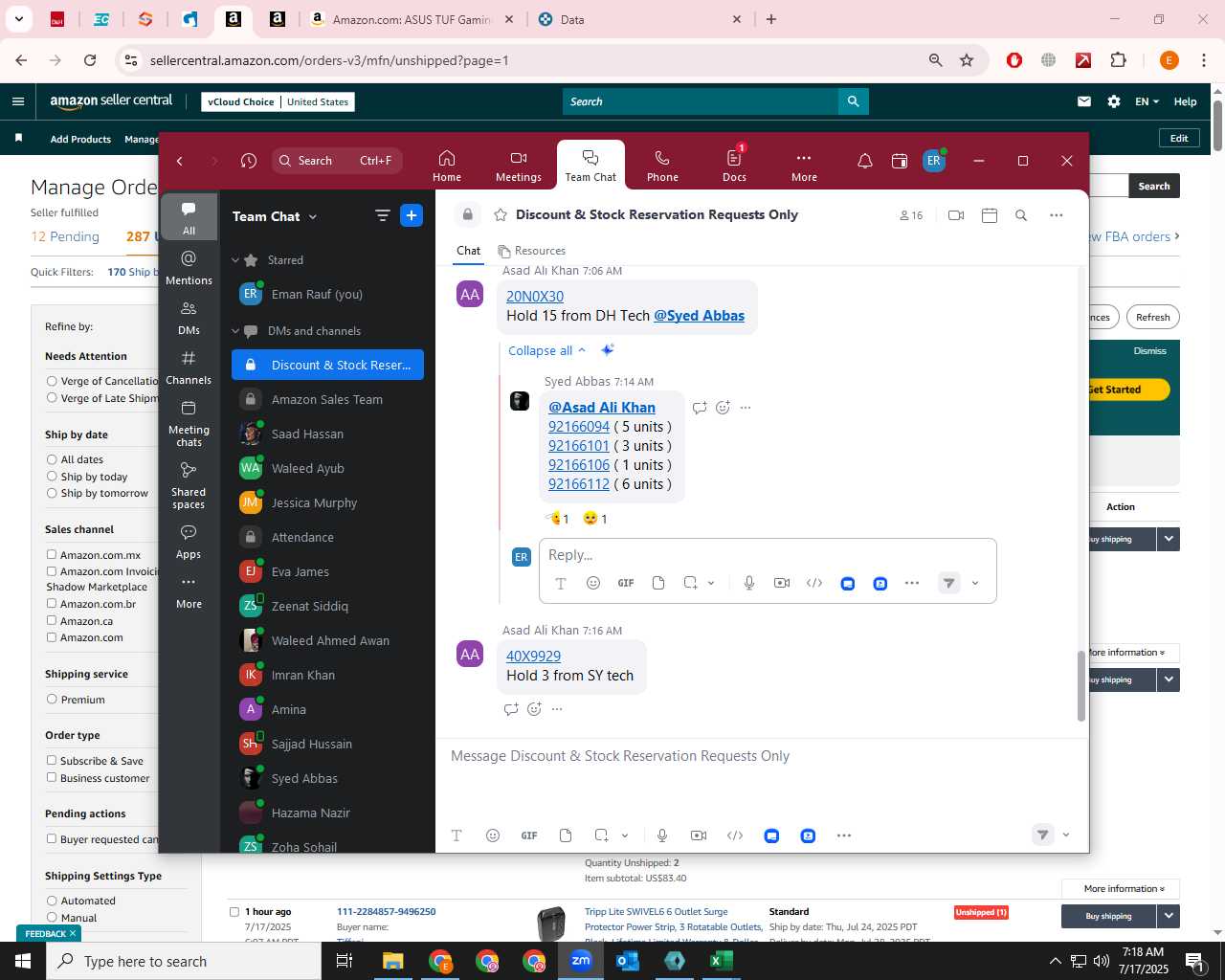Image resolution: width=1225 pixels, height=980 pixels.
Task: Open Zoom history clock icon
Action: click(x=249, y=161)
